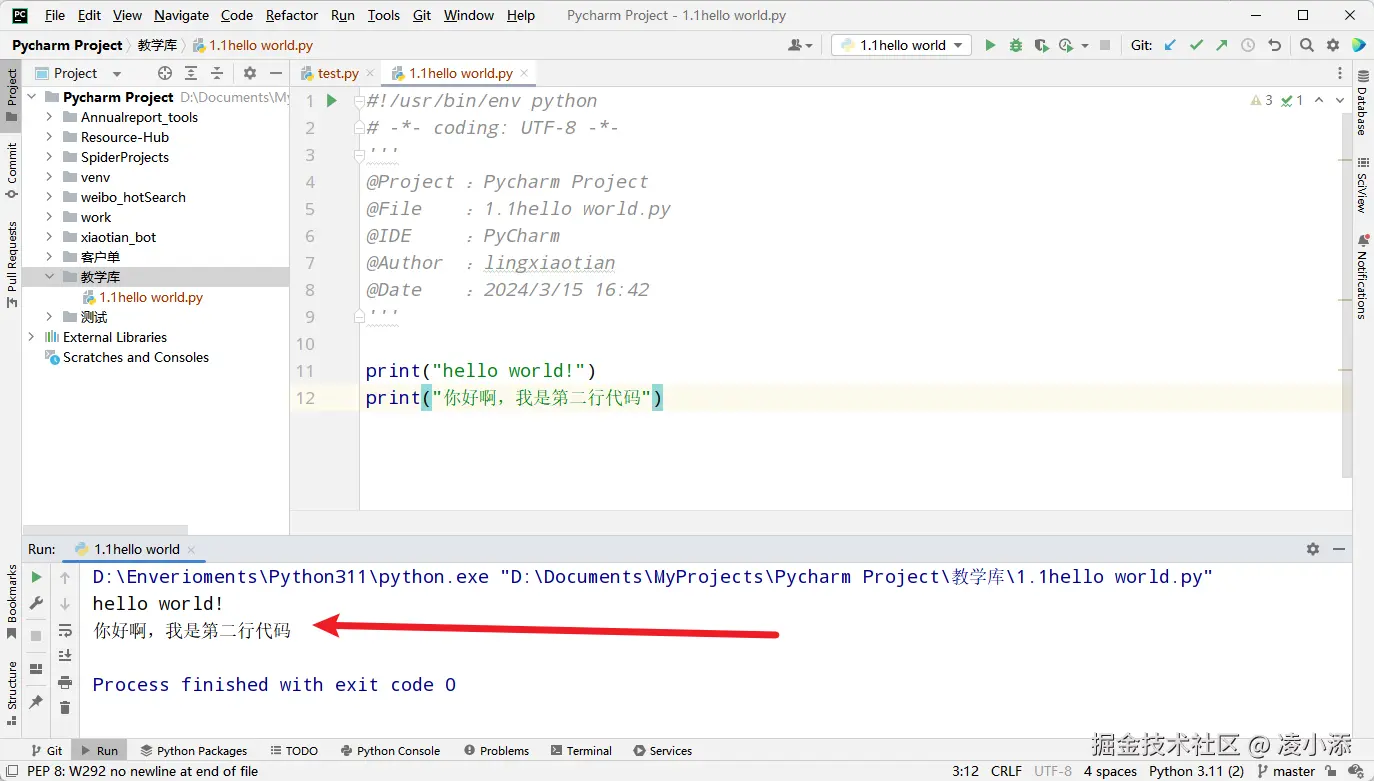
Task: Select opened file target icon in Project panel
Action: point(165,73)
